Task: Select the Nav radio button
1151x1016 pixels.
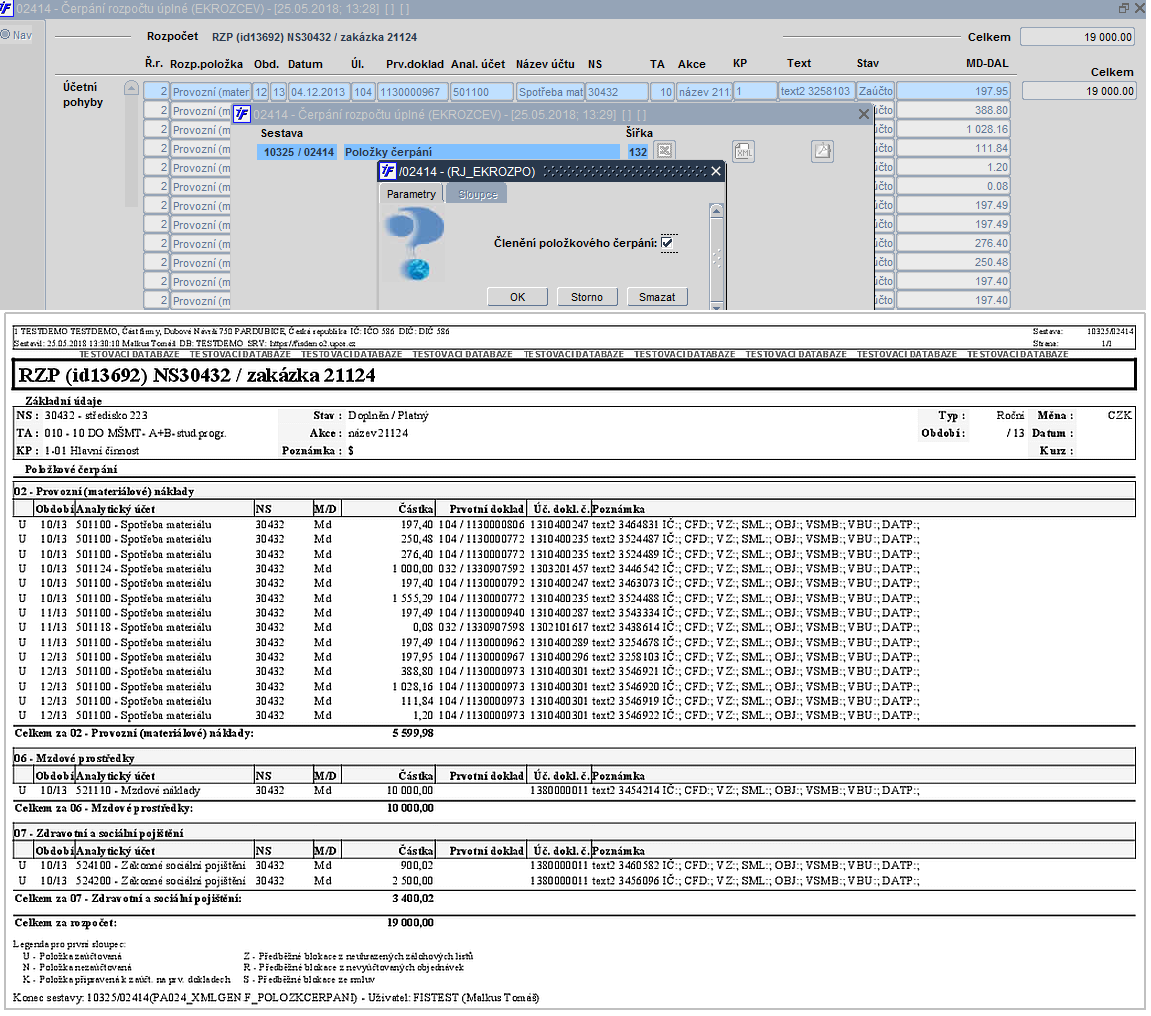Action: click(5, 35)
